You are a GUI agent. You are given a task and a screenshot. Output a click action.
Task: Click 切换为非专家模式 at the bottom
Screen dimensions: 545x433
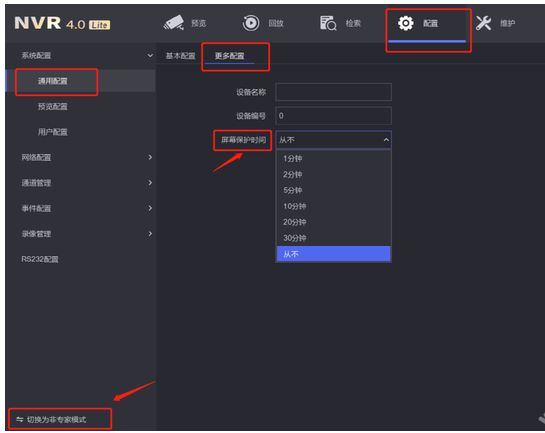57,419
